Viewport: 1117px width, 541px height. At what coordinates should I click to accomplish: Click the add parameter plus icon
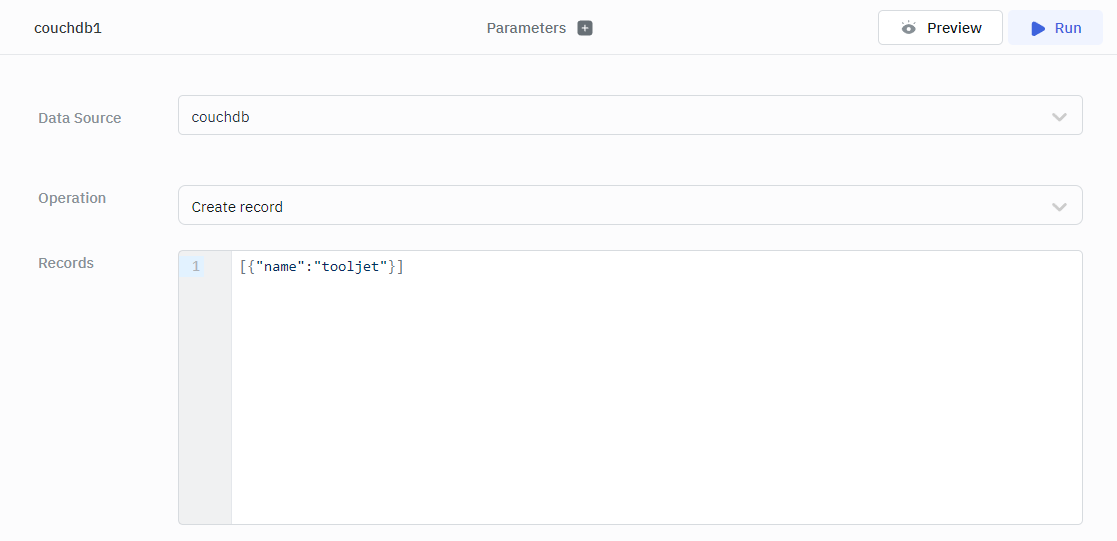[x=585, y=28]
